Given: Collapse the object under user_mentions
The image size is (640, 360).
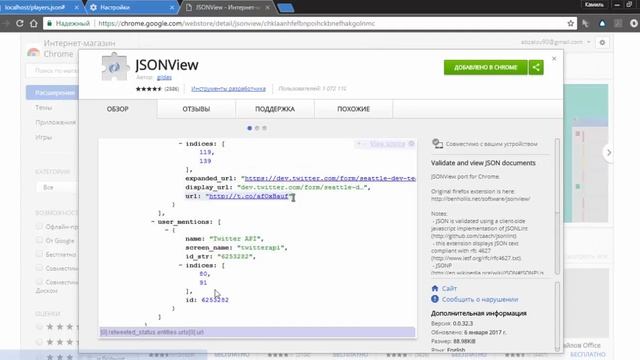Looking at the screenshot, I should [167, 230].
